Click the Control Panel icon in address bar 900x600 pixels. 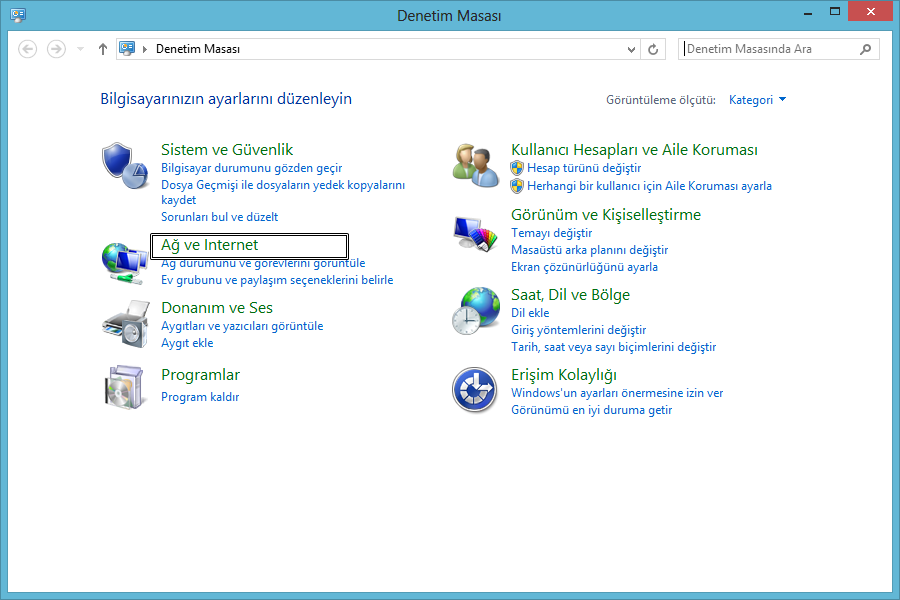[127, 49]
